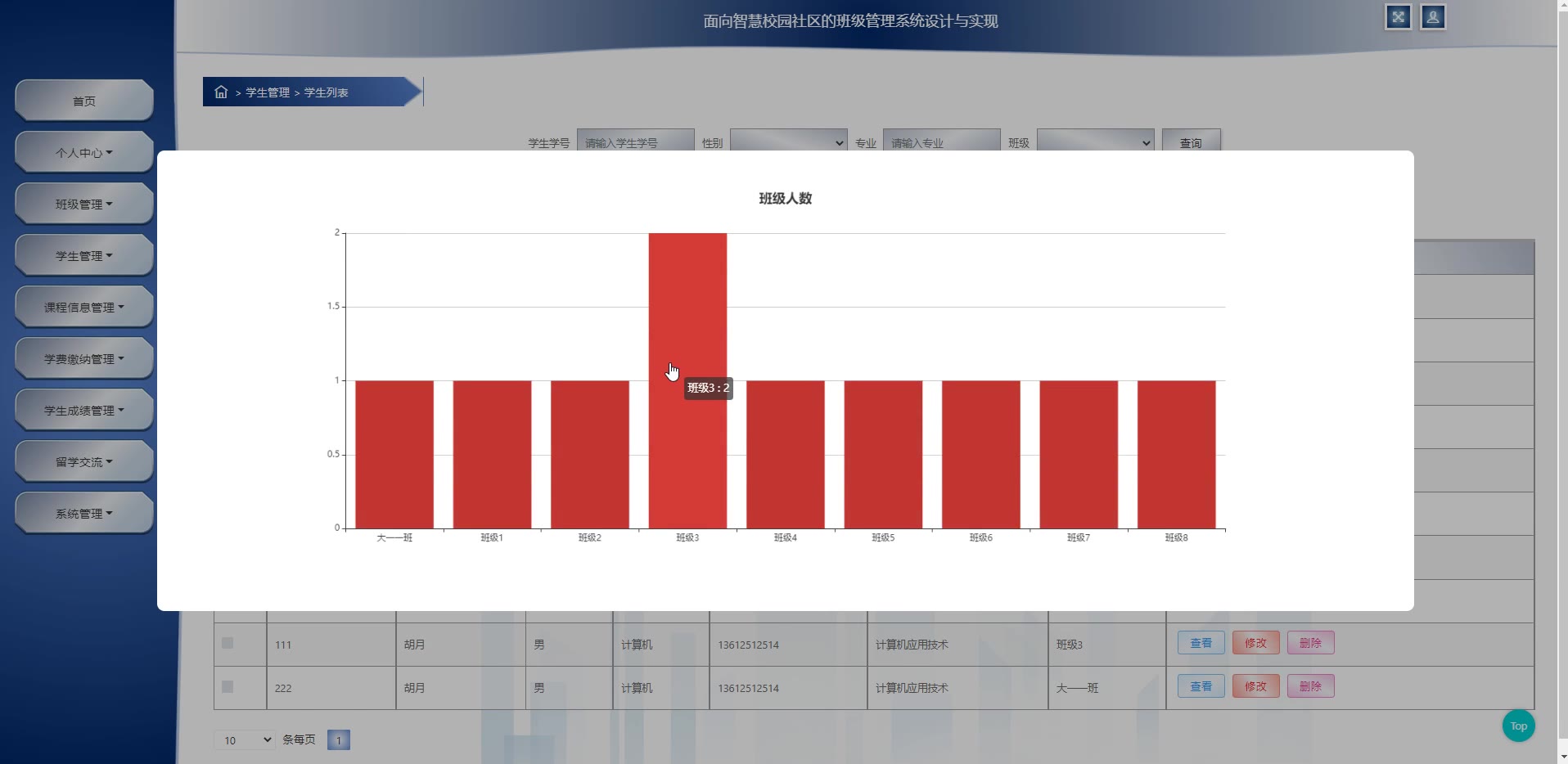Screen dimensions: 1568x764
Task: Click 学生列表 in the breadcrumb
Action: [x=327, y=92]
